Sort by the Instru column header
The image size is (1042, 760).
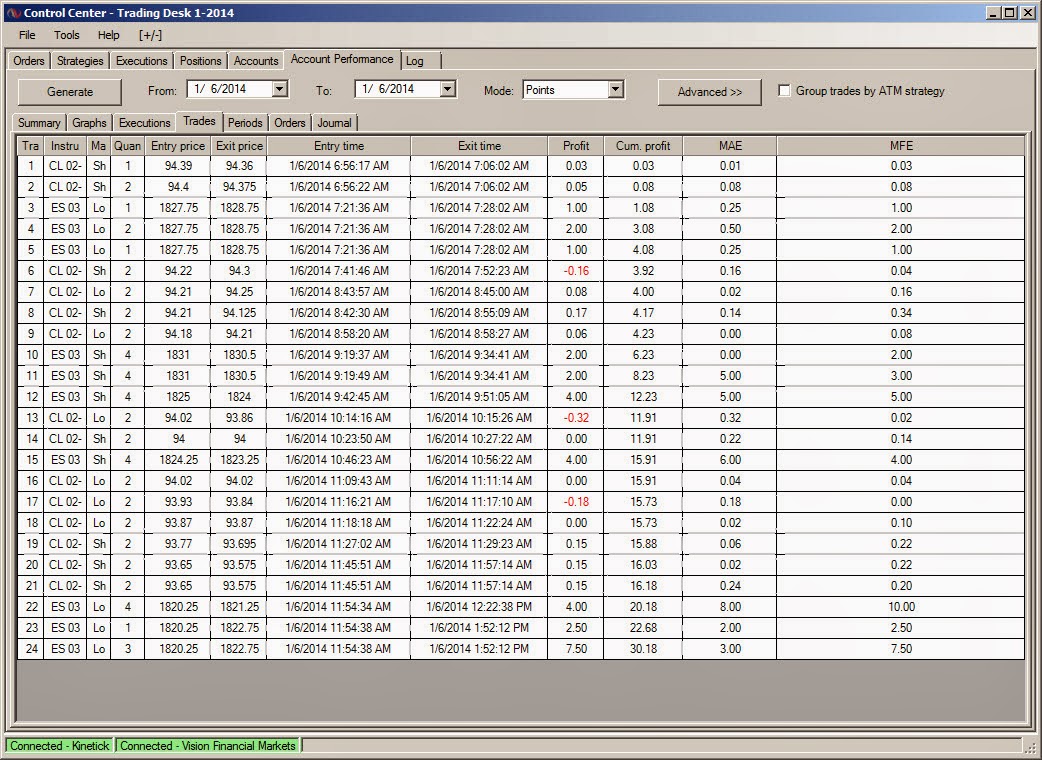click(65, 146)
